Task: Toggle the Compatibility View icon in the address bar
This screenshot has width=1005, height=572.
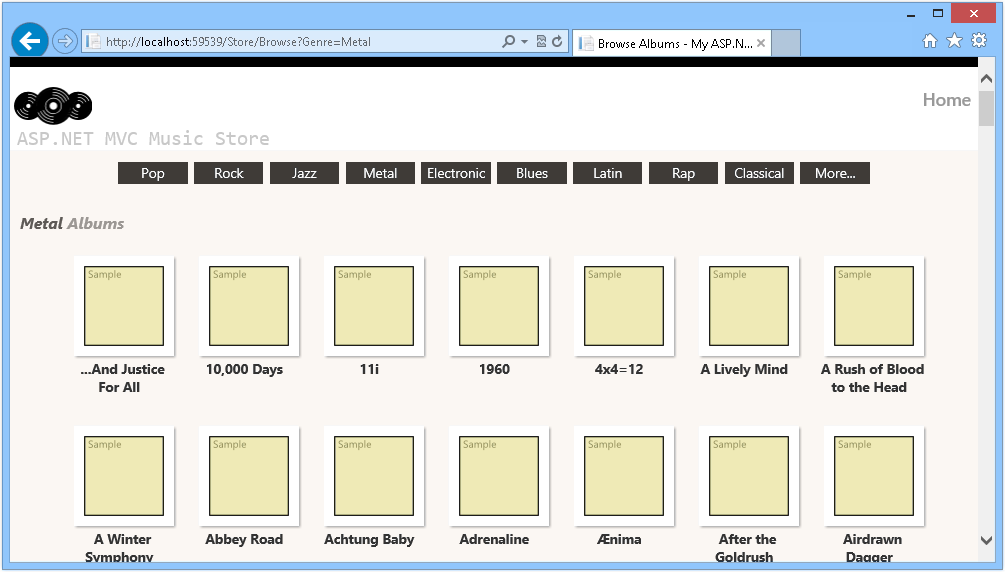Action: (541, 42)
